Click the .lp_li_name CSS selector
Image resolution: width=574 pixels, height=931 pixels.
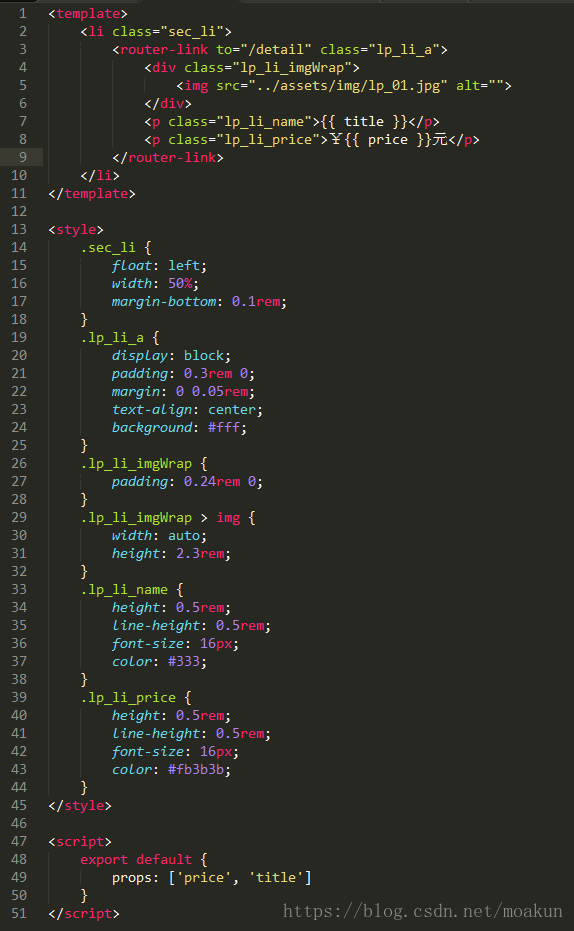[x=124, y=589]
